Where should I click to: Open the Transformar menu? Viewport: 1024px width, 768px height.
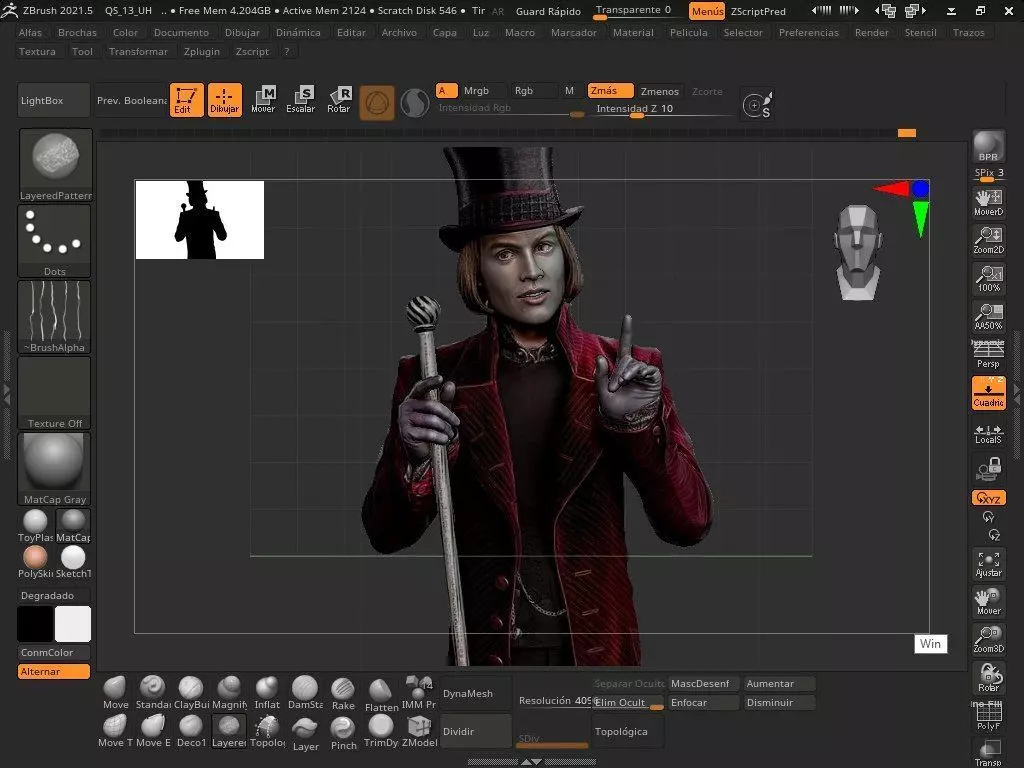[x=138, y=52]
